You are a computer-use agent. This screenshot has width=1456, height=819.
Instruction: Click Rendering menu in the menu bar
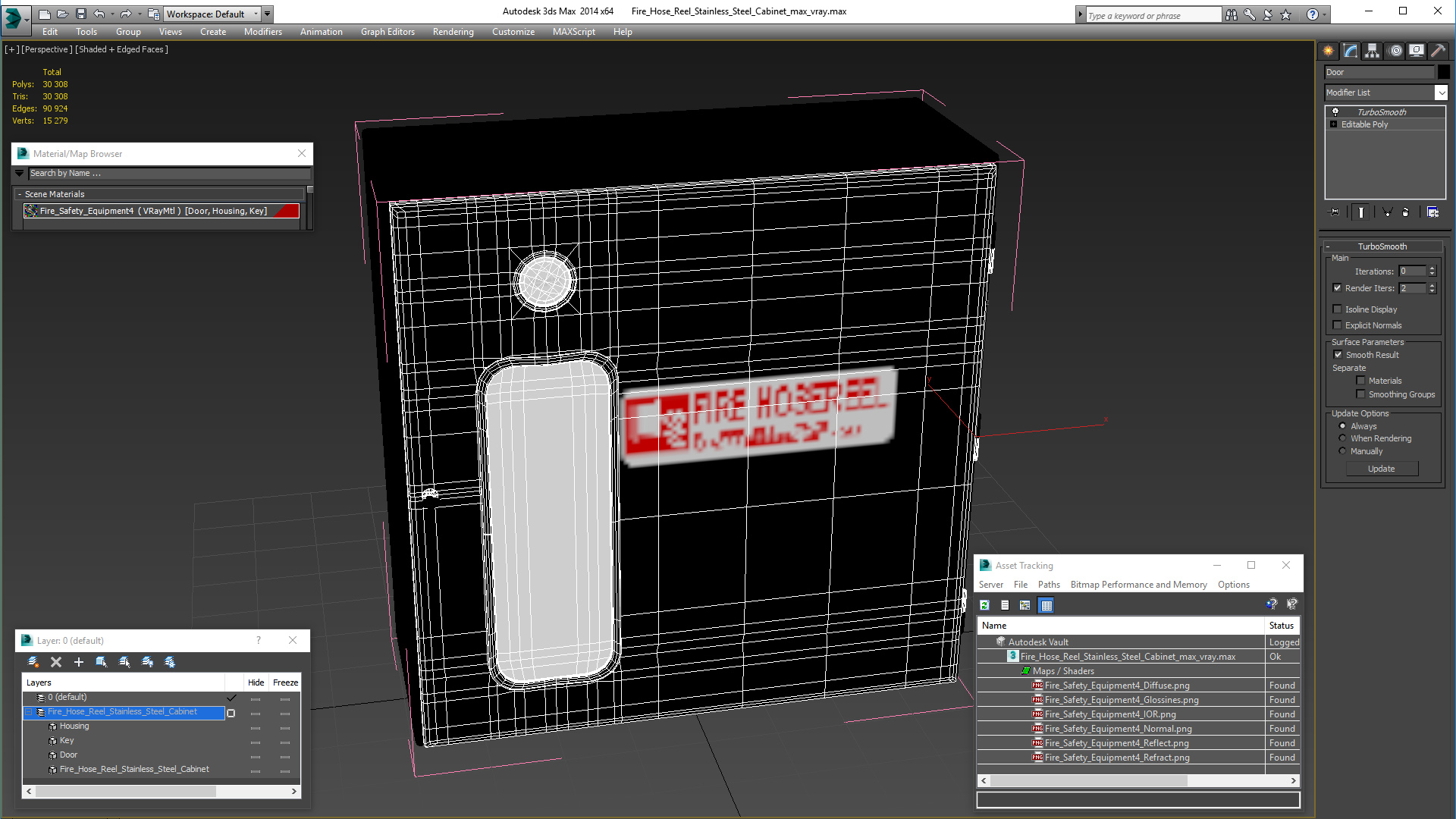451,32
